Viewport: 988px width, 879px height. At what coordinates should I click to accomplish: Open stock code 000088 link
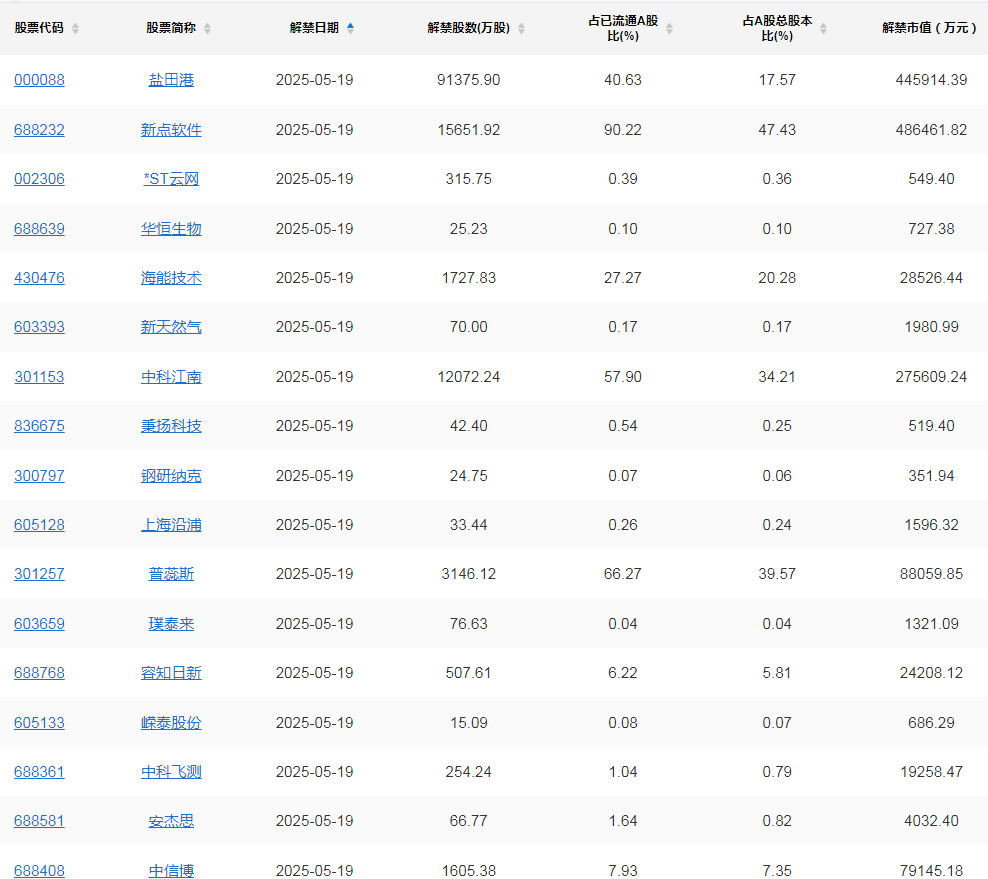coord(39,80)
